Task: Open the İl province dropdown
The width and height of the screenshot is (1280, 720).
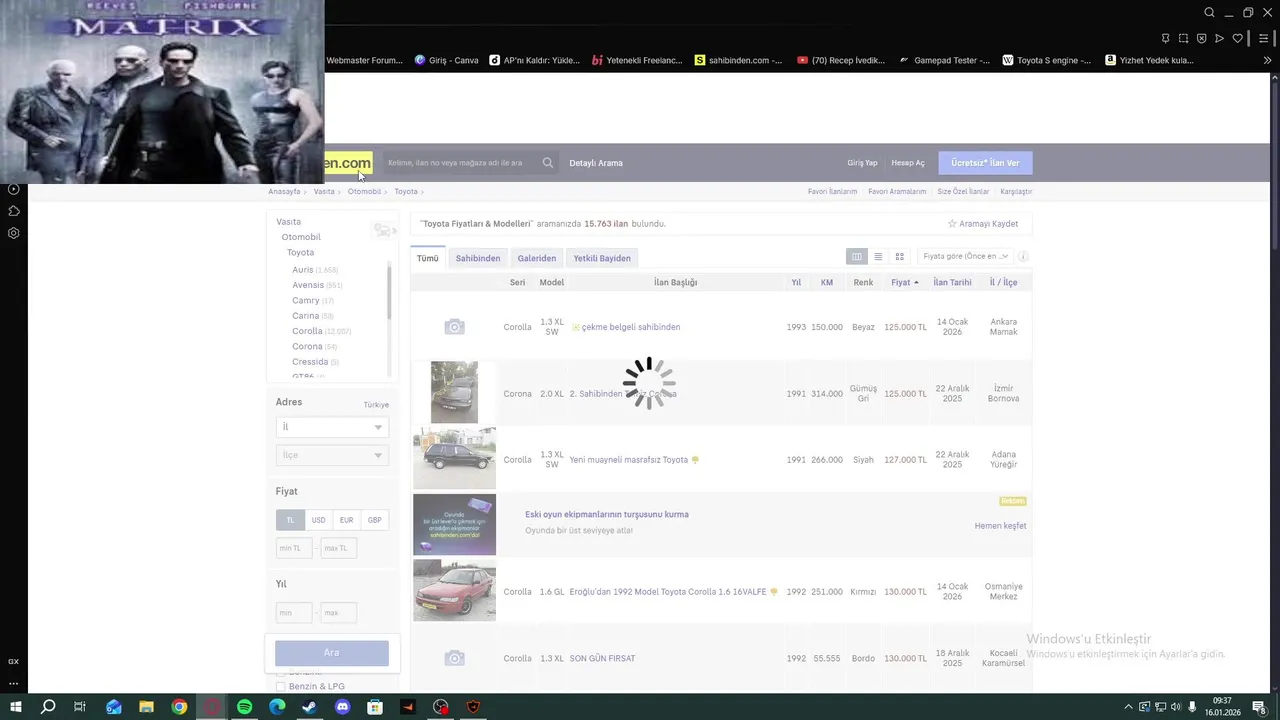Action: click(332, 427)
